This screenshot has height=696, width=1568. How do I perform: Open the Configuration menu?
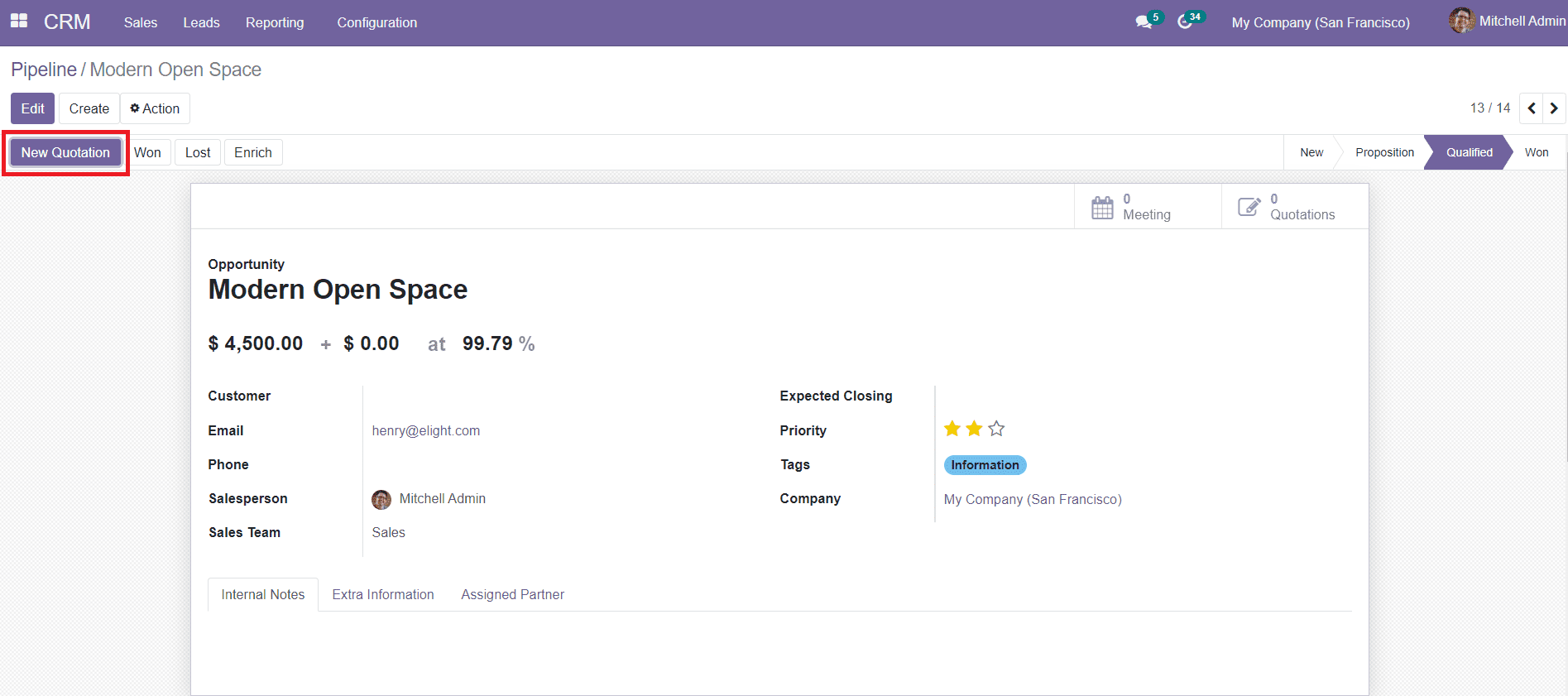[x=376, y=22]
